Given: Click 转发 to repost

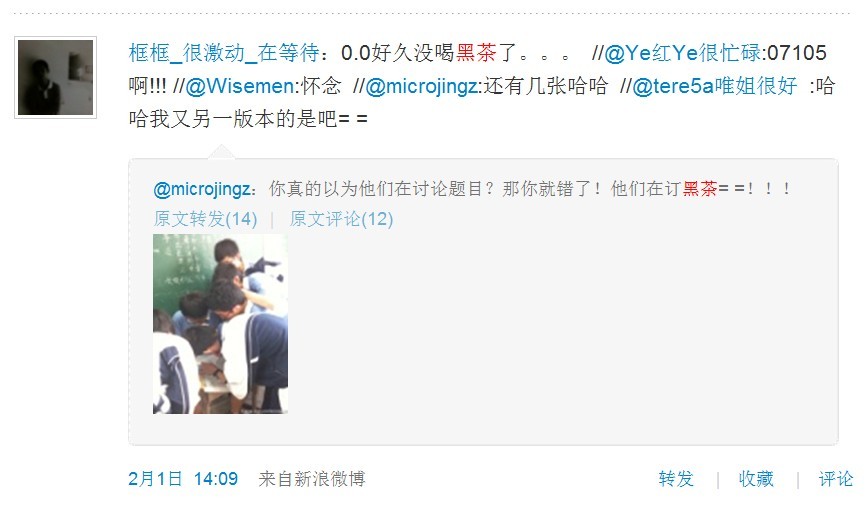Looking at the screenshot, I should (x=676, y=478).
